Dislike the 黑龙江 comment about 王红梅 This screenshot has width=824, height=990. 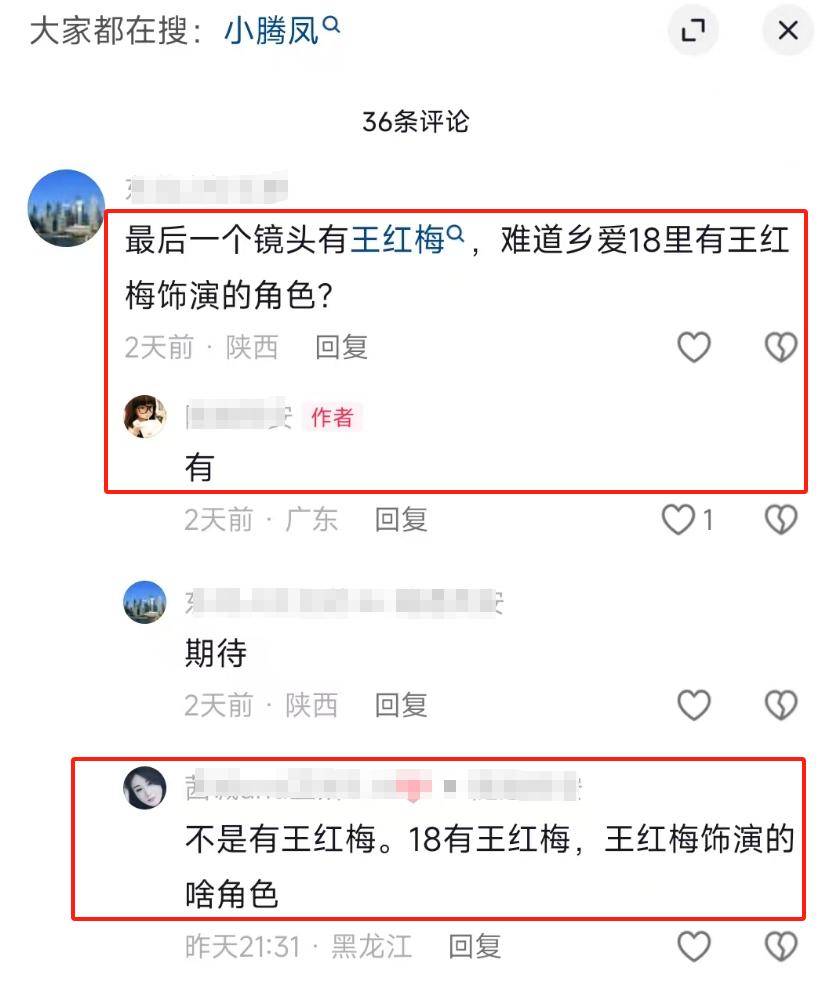781,946
